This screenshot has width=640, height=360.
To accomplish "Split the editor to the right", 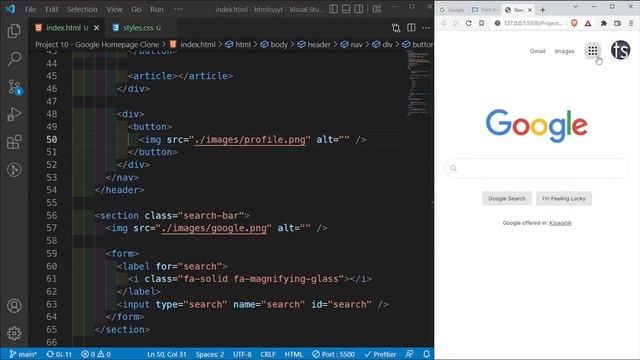I will tap(411, 28).
